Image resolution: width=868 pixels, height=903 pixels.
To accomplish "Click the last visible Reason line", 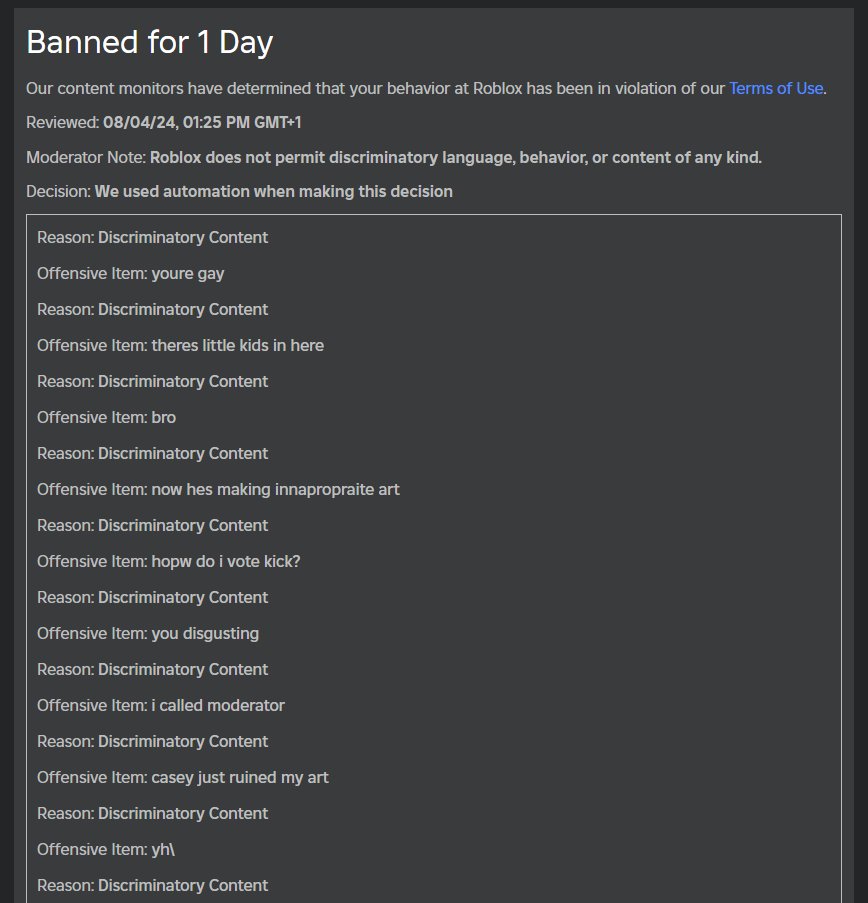I will [153, 885].
